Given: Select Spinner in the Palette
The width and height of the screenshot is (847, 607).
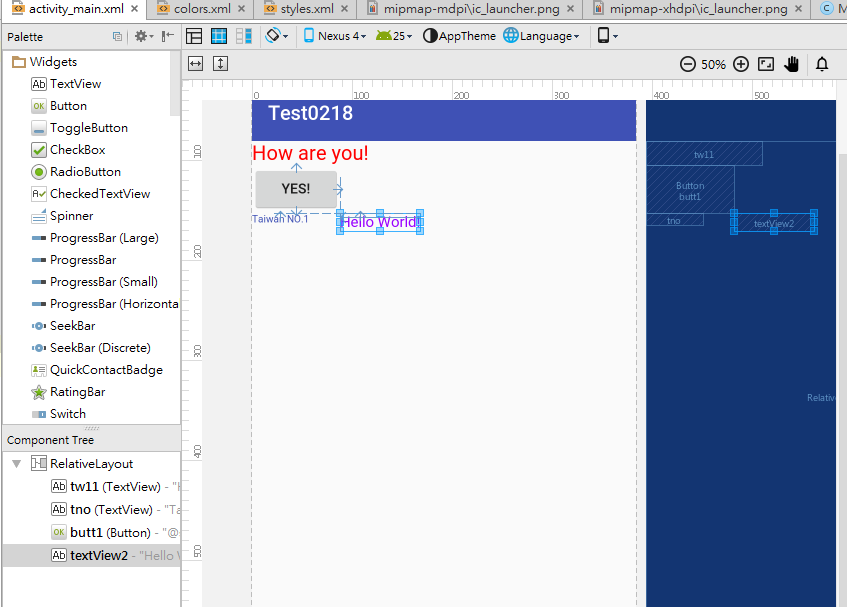Looking at the screenshot, I should point(71,216).
